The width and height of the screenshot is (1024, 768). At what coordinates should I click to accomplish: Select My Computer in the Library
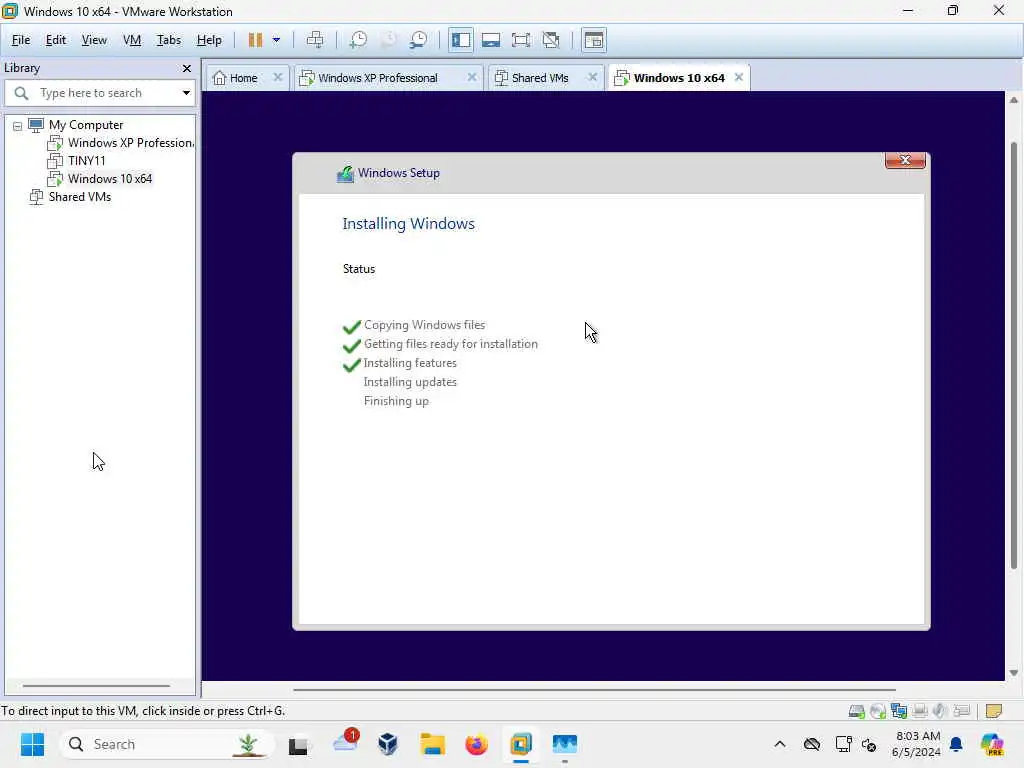pyautogui.click(x=86, y=125)
